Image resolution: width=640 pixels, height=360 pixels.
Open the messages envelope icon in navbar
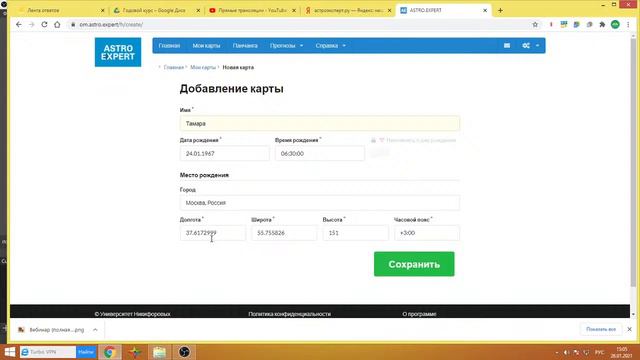point(507,46)
